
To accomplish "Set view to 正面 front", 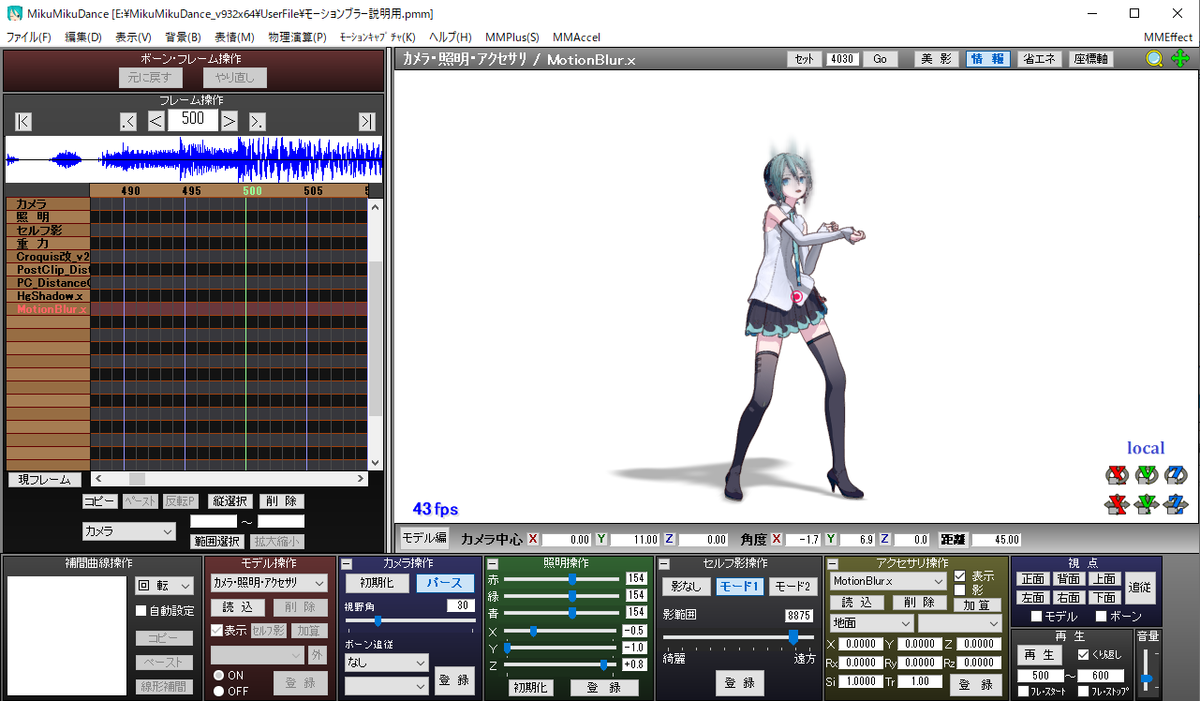I will (1033, 578).
